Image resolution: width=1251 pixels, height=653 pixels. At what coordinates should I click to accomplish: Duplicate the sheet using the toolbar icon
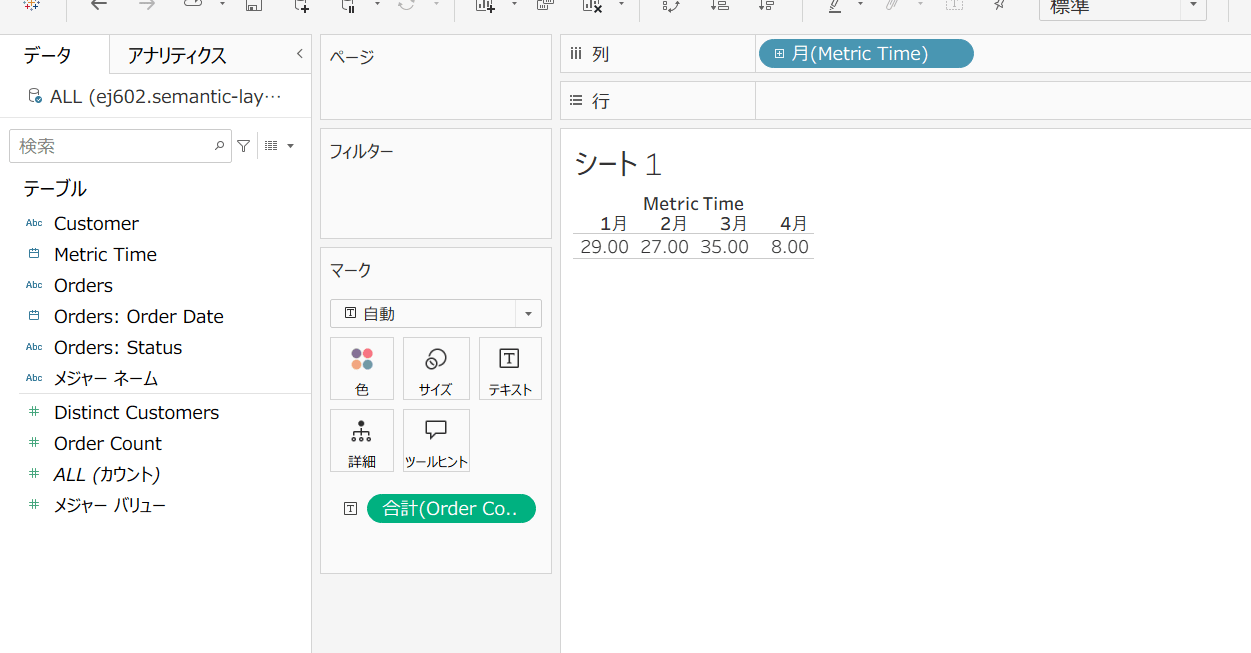[544, 5]
